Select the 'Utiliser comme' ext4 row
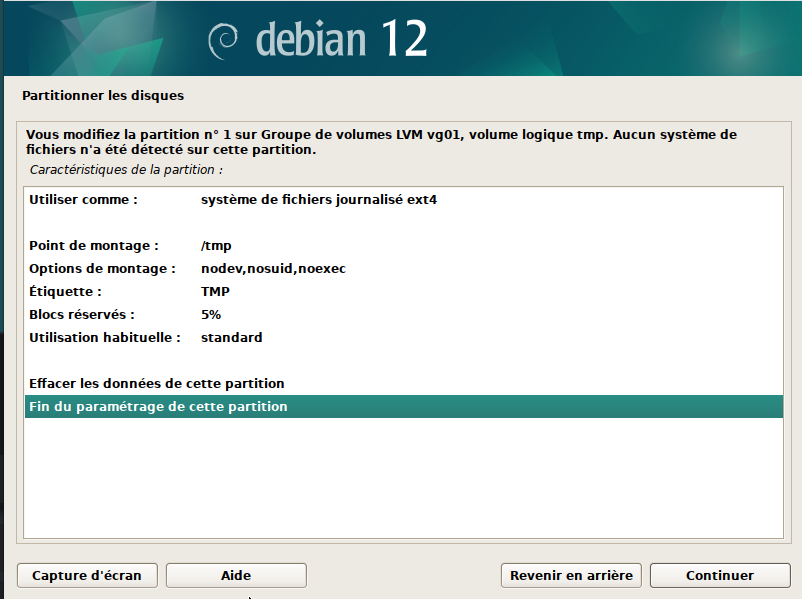The image size is (802, 599). [404, 199]
